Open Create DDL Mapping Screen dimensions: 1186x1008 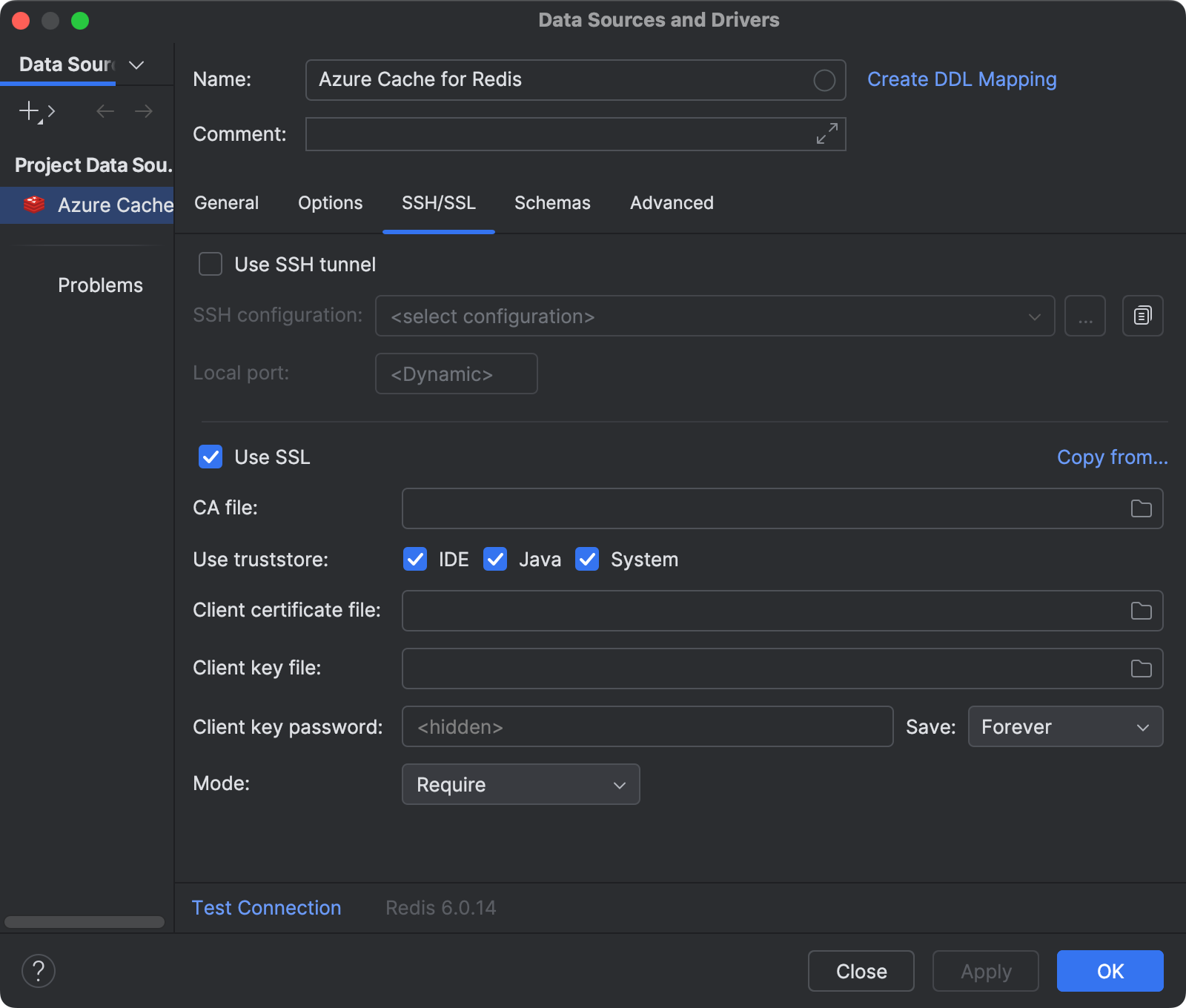point(962,79)
